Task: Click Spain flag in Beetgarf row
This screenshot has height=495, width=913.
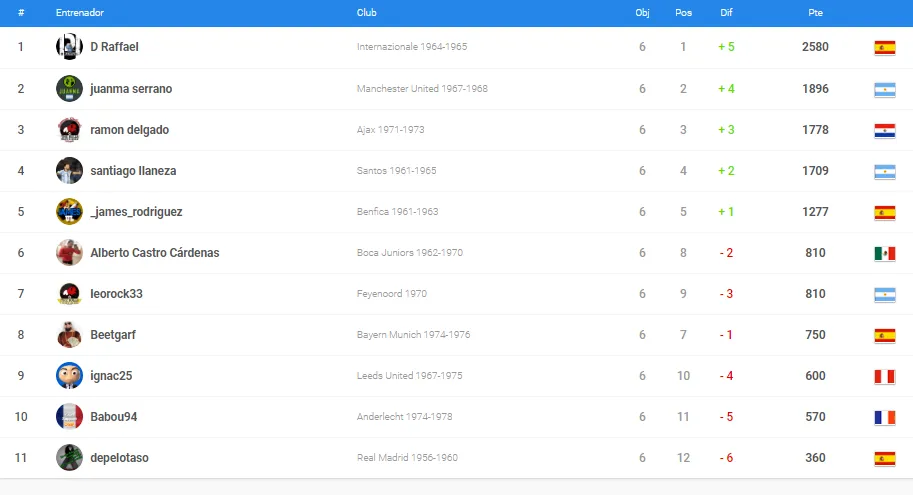Action: (884, 336)
